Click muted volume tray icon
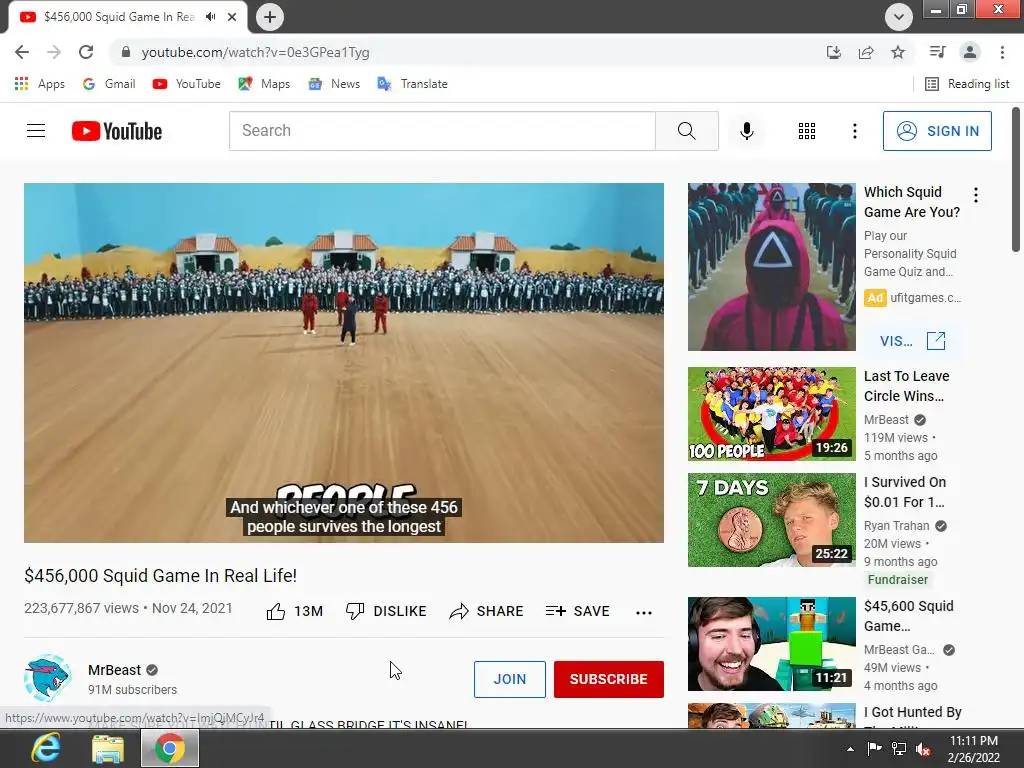 (923, 749)
